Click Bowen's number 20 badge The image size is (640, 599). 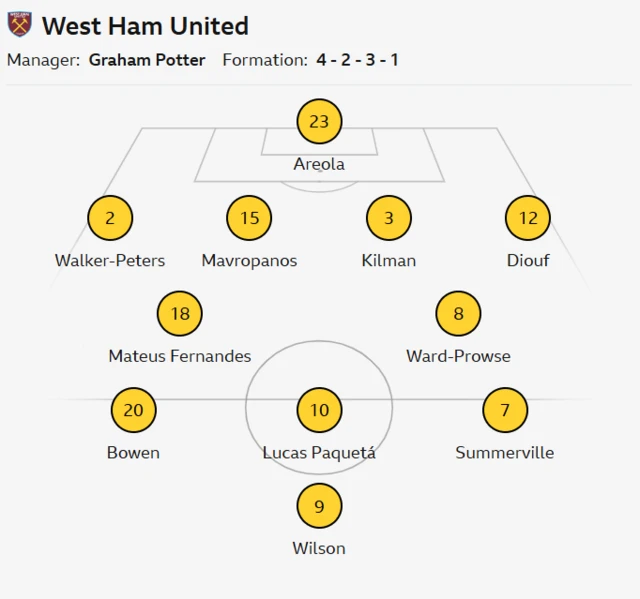point(133,410)
